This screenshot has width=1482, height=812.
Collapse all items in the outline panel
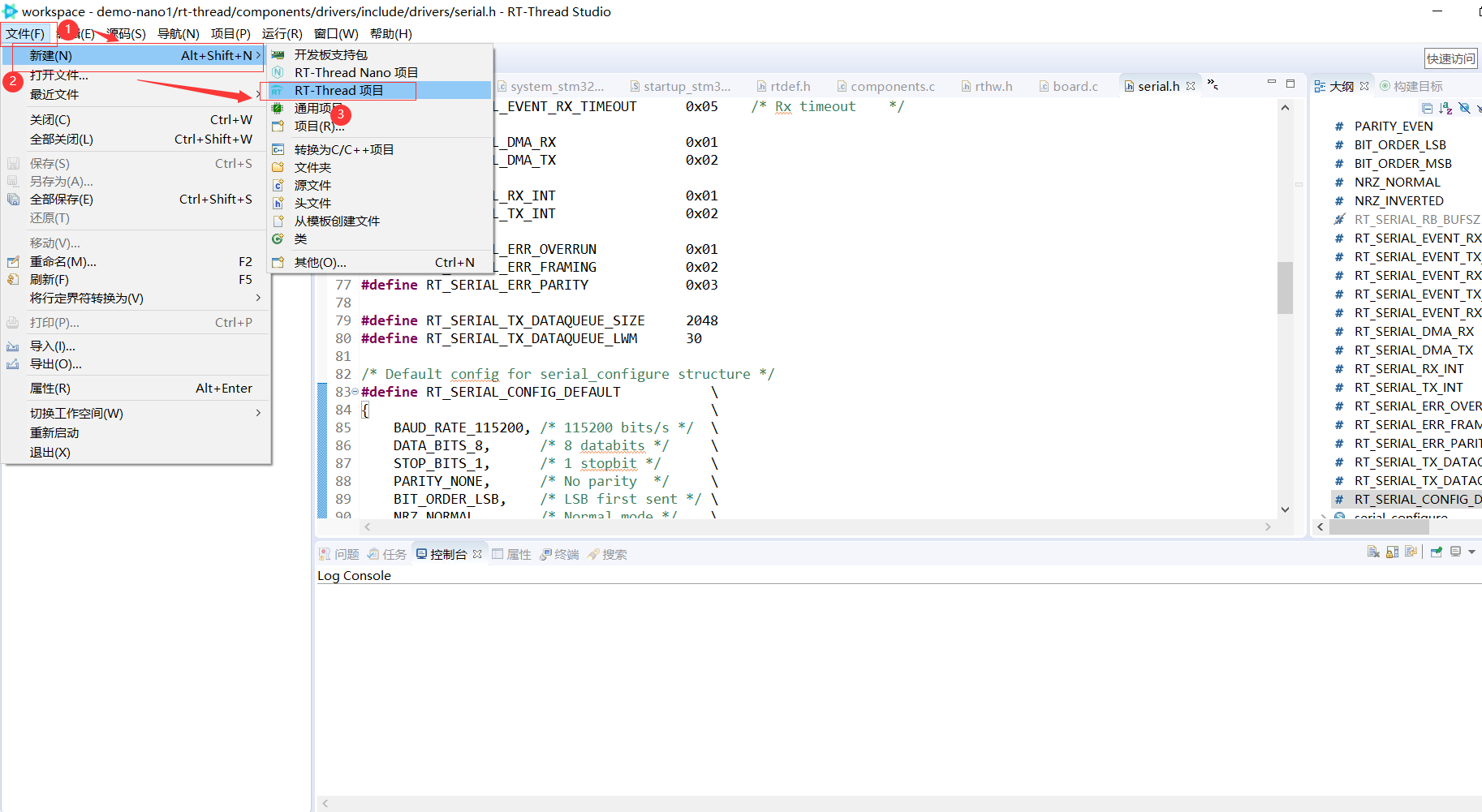click(1428, 108)
